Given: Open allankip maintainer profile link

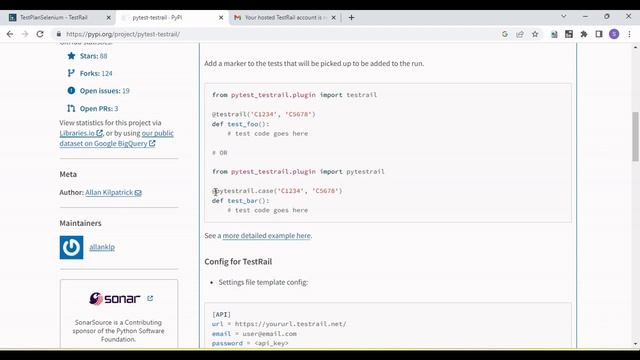Looking at the screenshot, I should 102,247.
